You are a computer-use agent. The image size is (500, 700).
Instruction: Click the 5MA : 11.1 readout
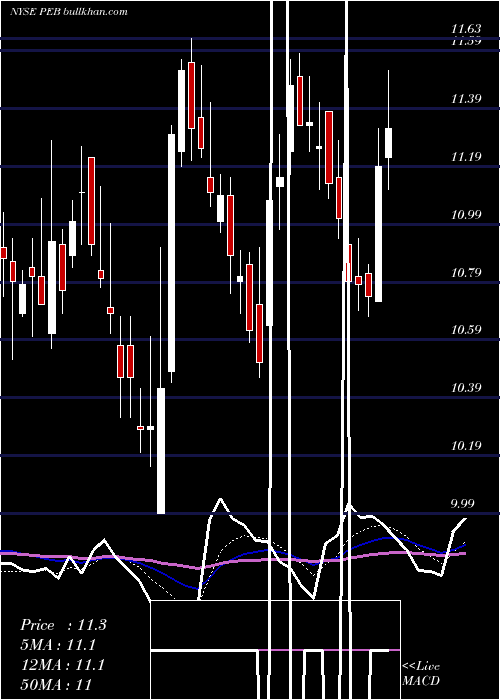tap(58, 645)
